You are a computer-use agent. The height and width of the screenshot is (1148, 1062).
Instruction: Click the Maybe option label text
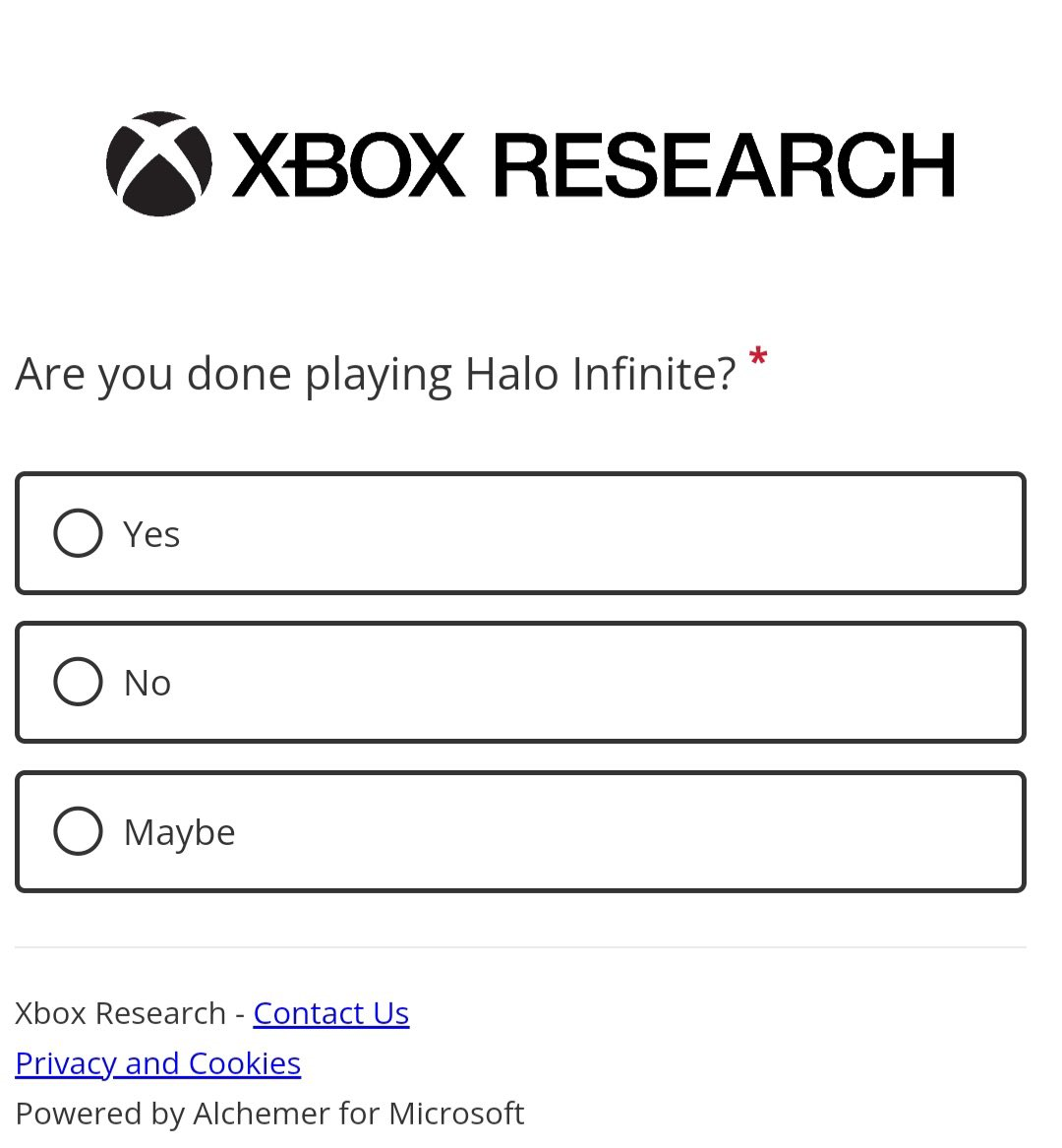[179, 832]
